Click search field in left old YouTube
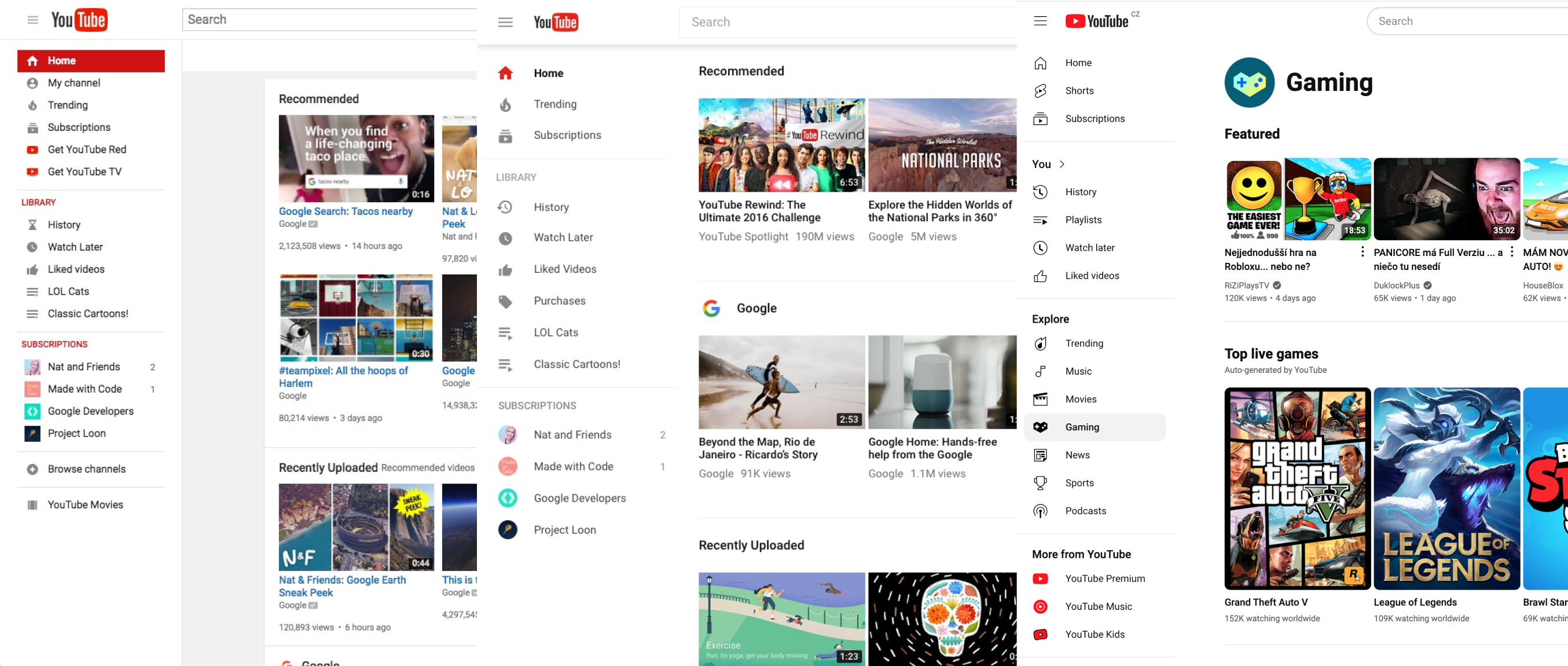 pos(329,20)
